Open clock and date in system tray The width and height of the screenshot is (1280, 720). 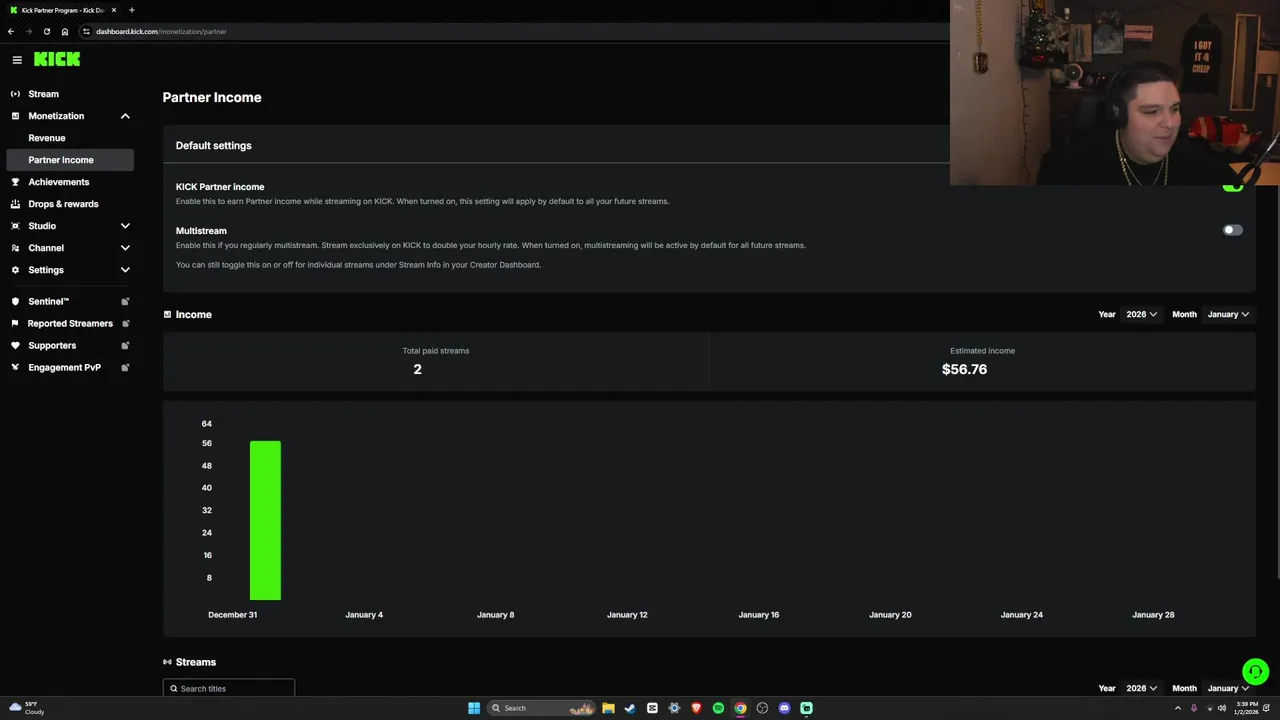(1246, 708)
